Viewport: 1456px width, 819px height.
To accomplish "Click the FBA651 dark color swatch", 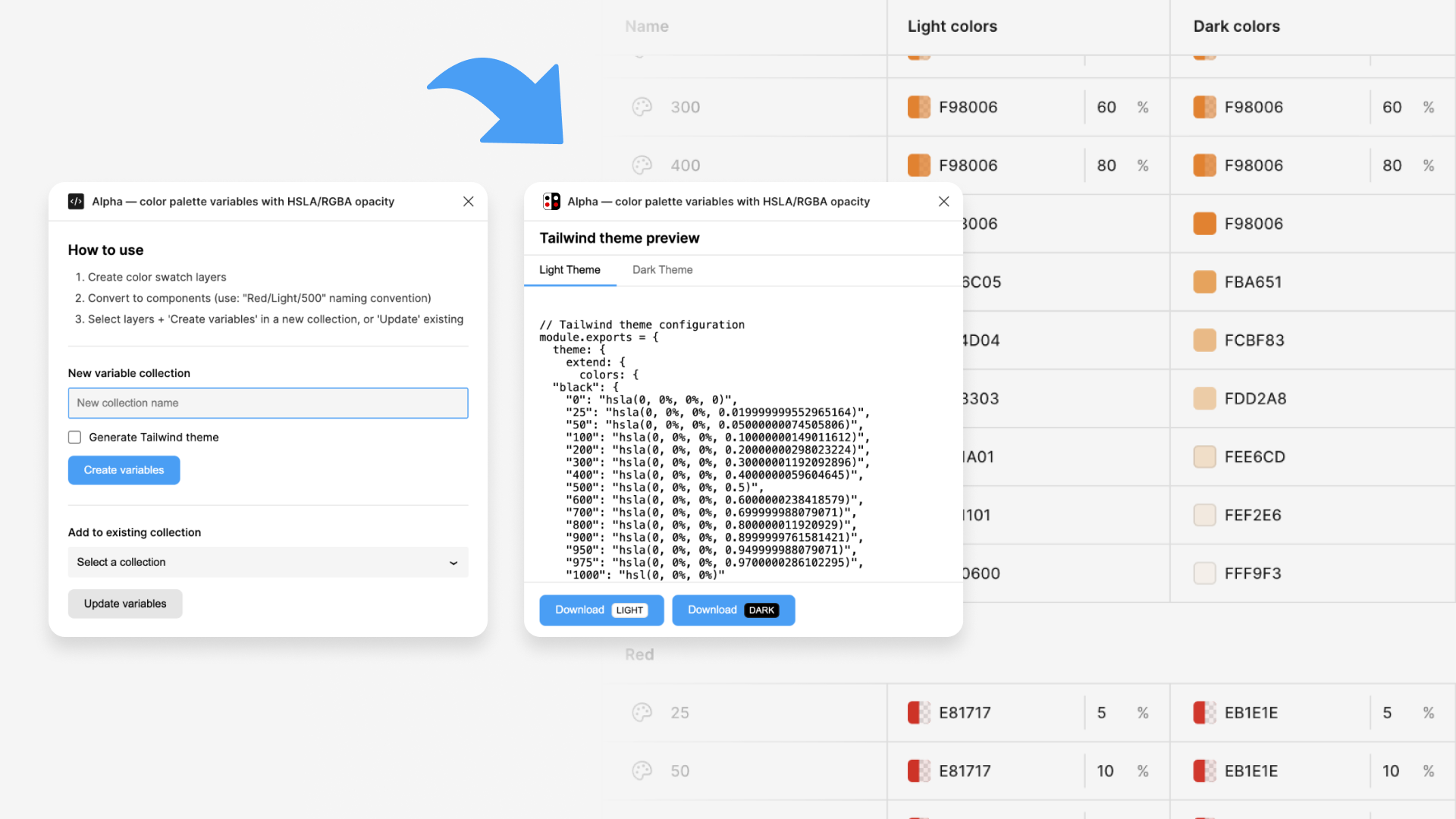I will 1204,282.
